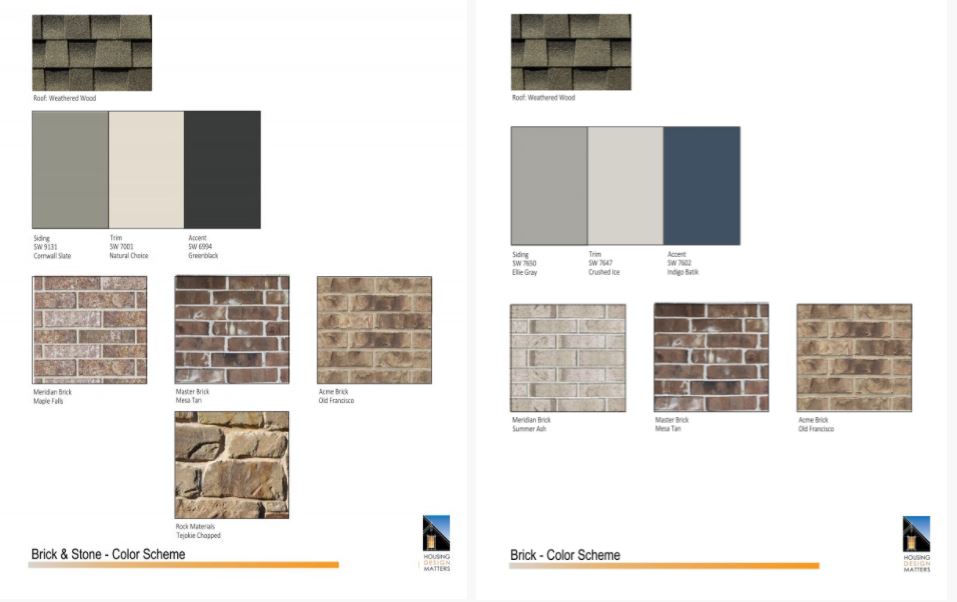Click the 'Old Francisco' caption on the Brick & Stone page
957x602 pixels.
pos(336,401)
